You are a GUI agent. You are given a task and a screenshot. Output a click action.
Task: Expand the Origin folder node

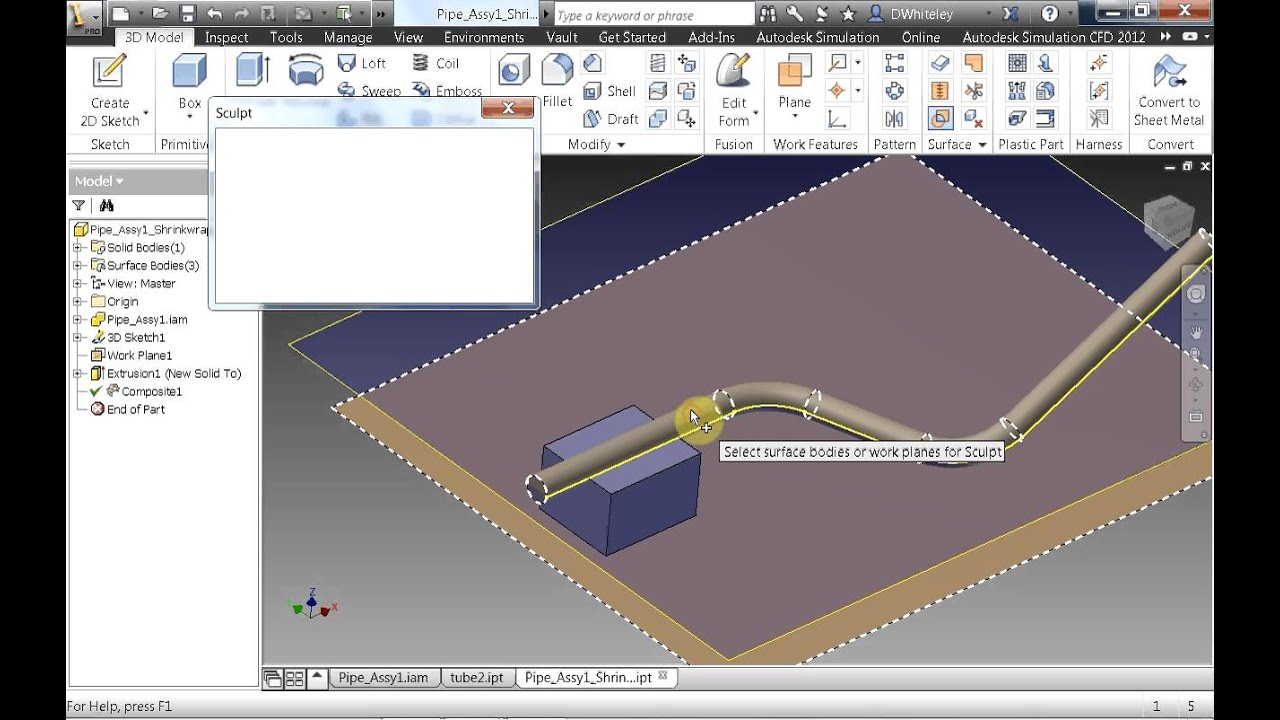[78, 302]
